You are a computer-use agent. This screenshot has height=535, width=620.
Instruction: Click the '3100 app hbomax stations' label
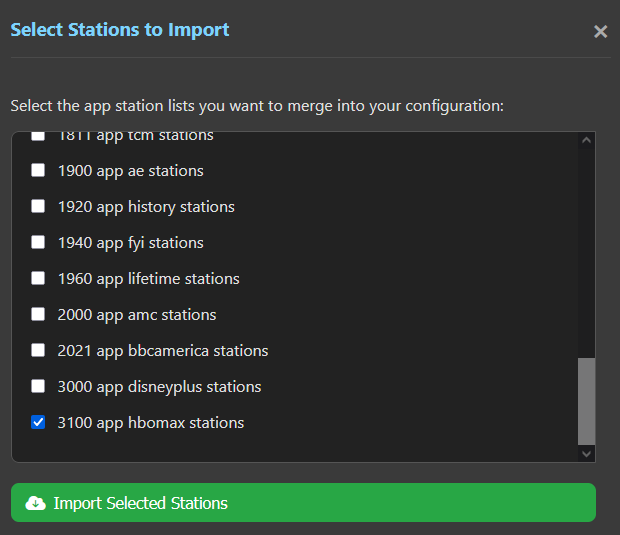151,423
